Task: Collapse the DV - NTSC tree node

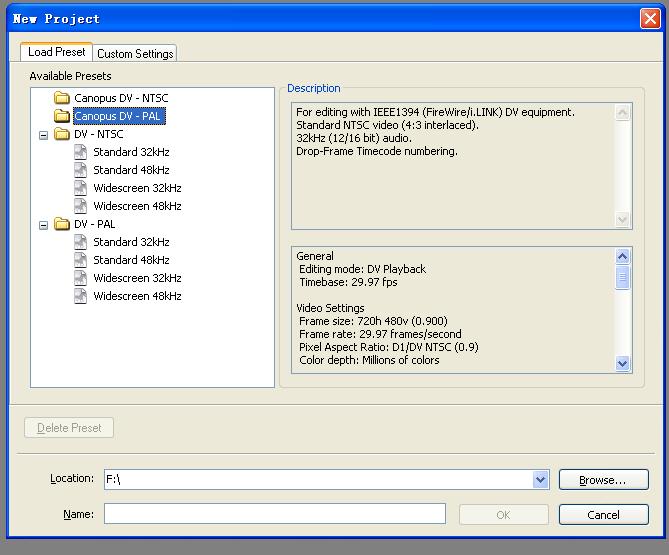Action: click(x=43, y=135)
